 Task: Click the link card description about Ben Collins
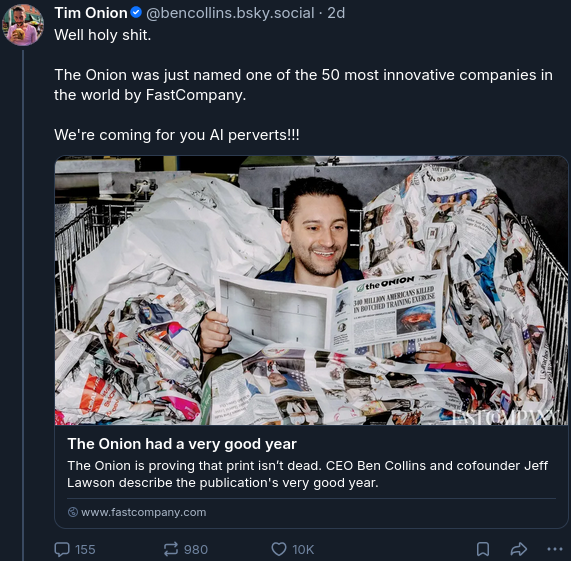click(307, 474)
